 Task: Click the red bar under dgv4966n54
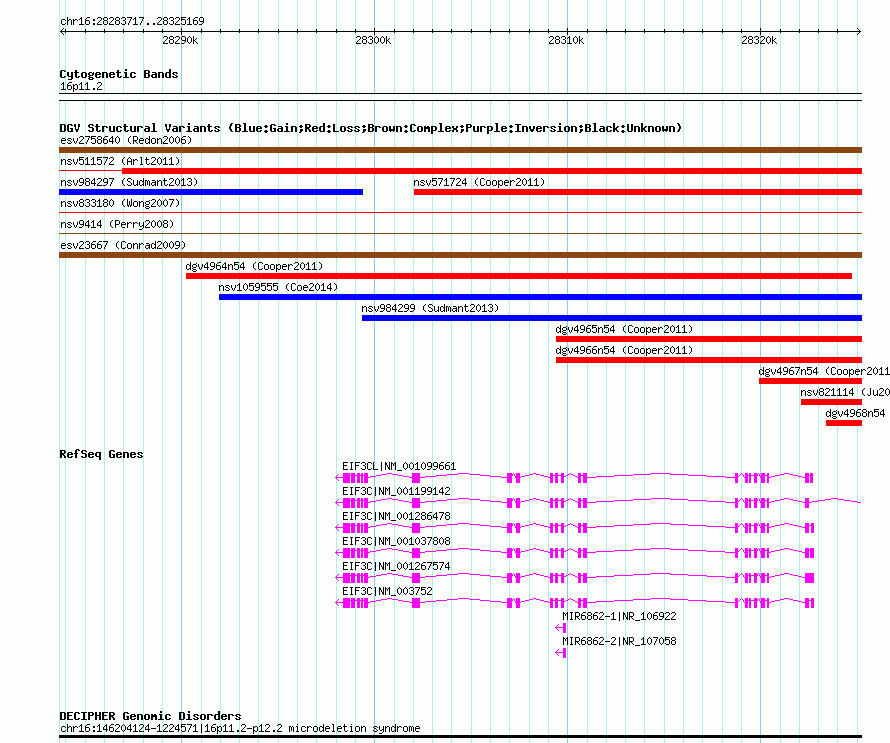709,360
